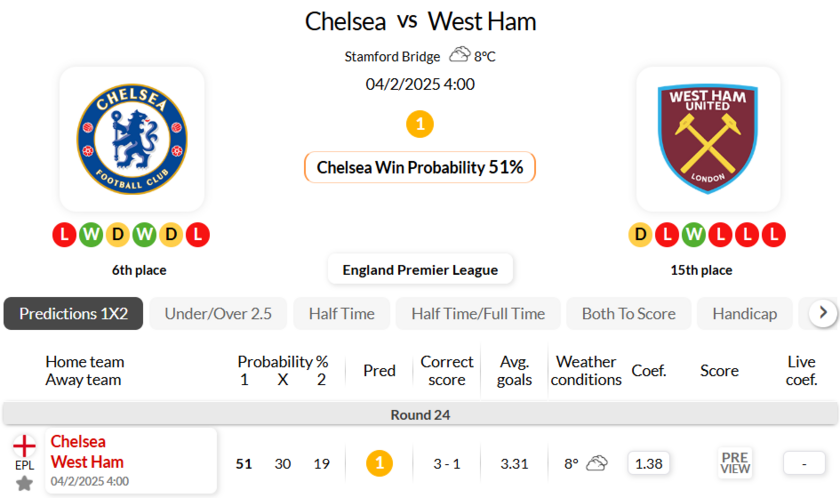Open the England Premier League link
The height and width of the screenshot is (498, 840).
[x=420, y=270]
